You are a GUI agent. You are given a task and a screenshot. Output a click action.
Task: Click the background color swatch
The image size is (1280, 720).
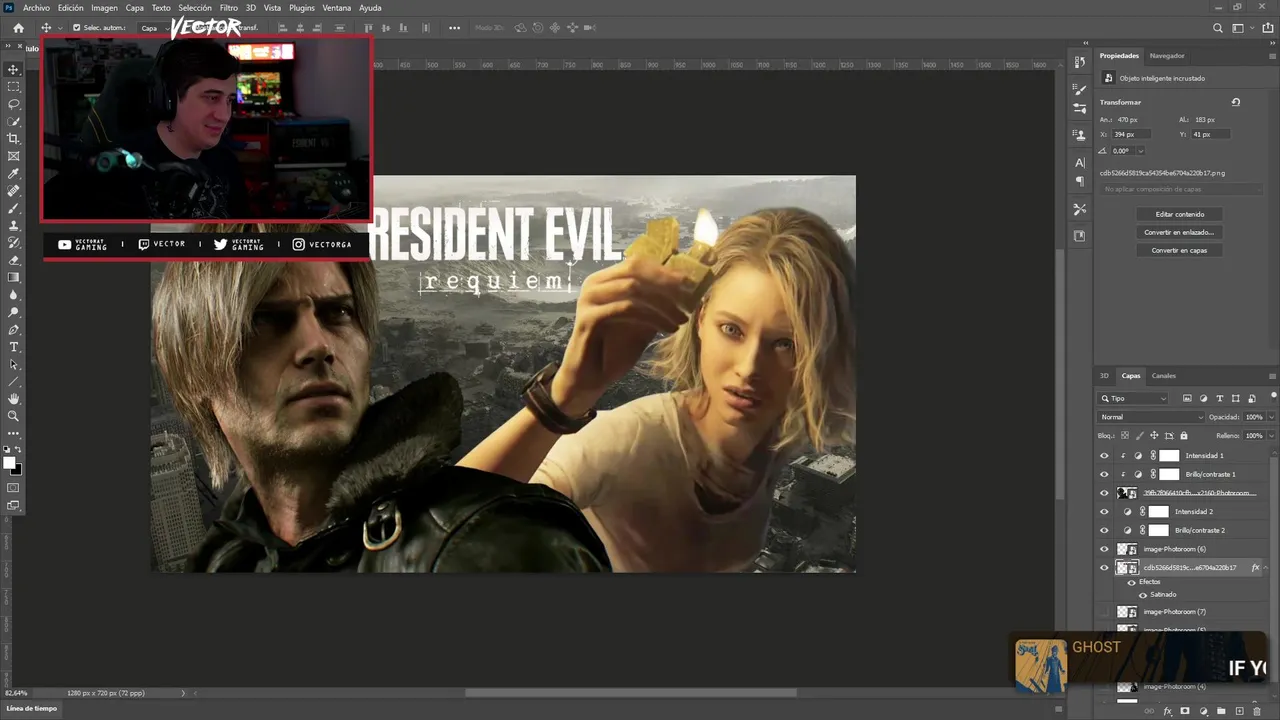17,468
